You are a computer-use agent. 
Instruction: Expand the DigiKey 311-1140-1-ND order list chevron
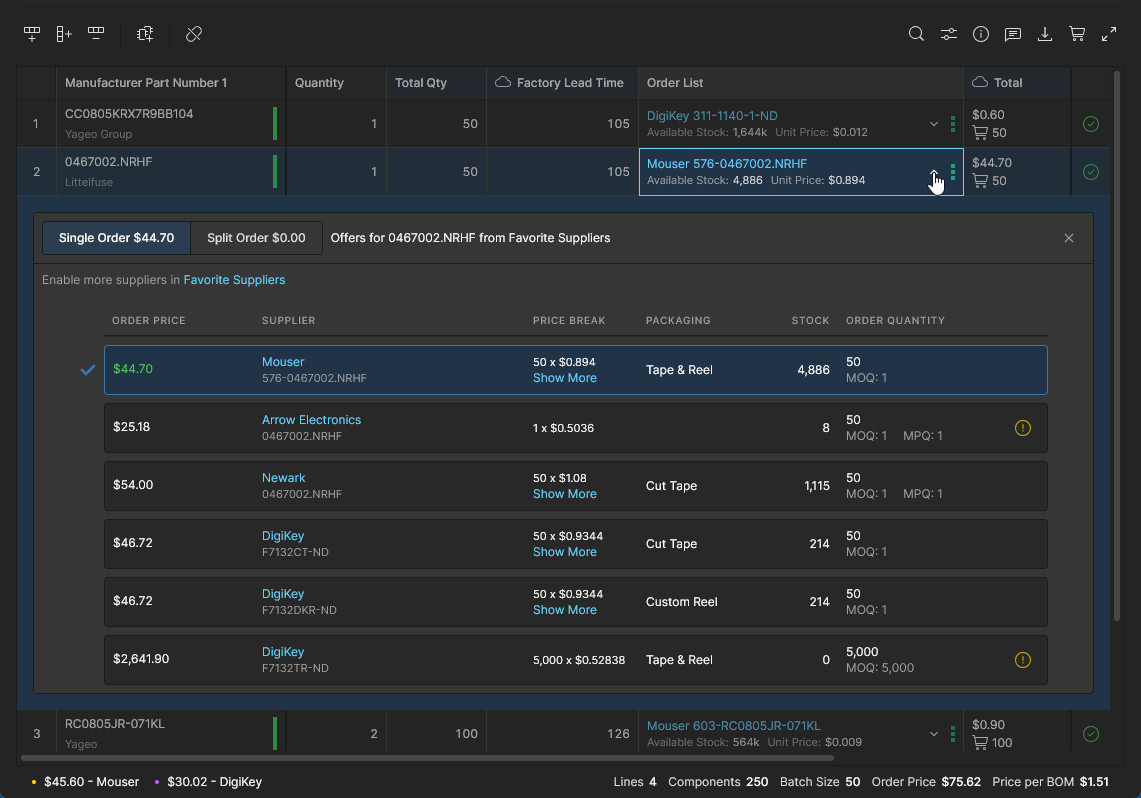coord(934,124)
